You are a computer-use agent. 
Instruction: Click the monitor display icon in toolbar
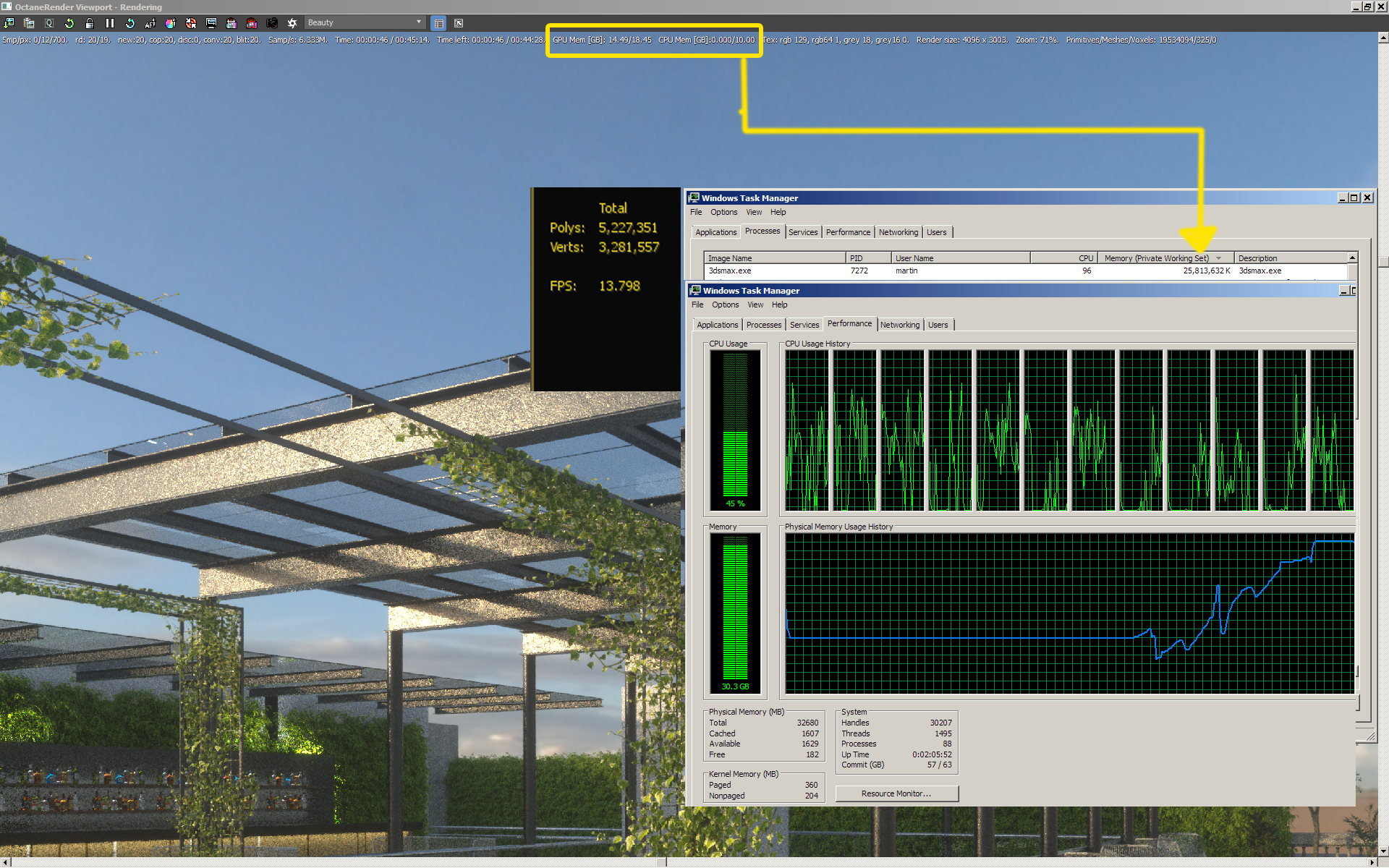click(211, 23)
